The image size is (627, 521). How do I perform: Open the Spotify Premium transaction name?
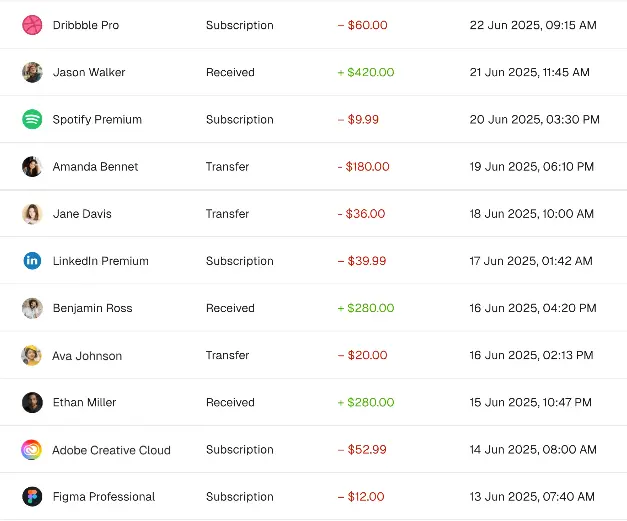point(97,120)
